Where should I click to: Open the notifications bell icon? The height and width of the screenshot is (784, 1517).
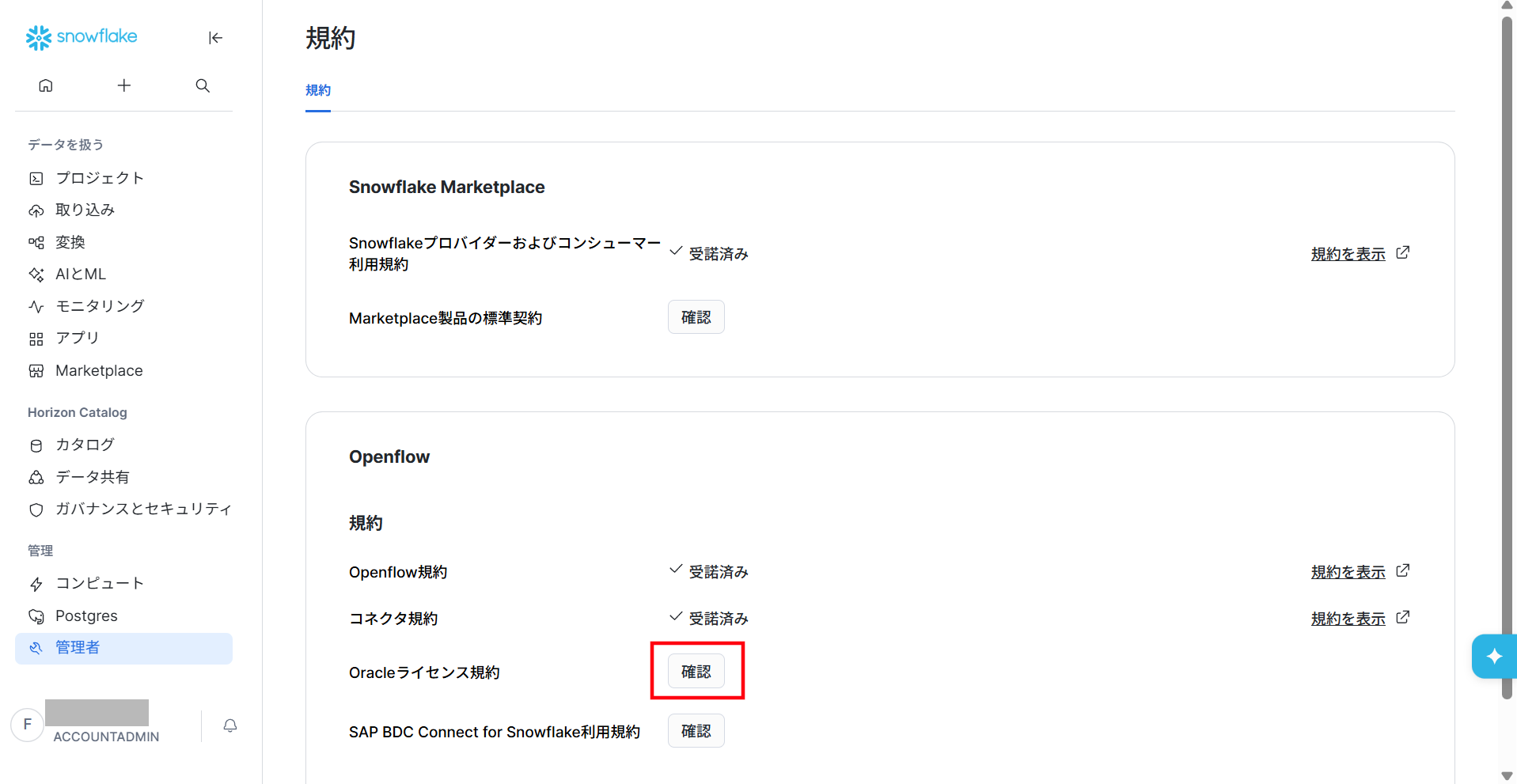coord(230,725)
